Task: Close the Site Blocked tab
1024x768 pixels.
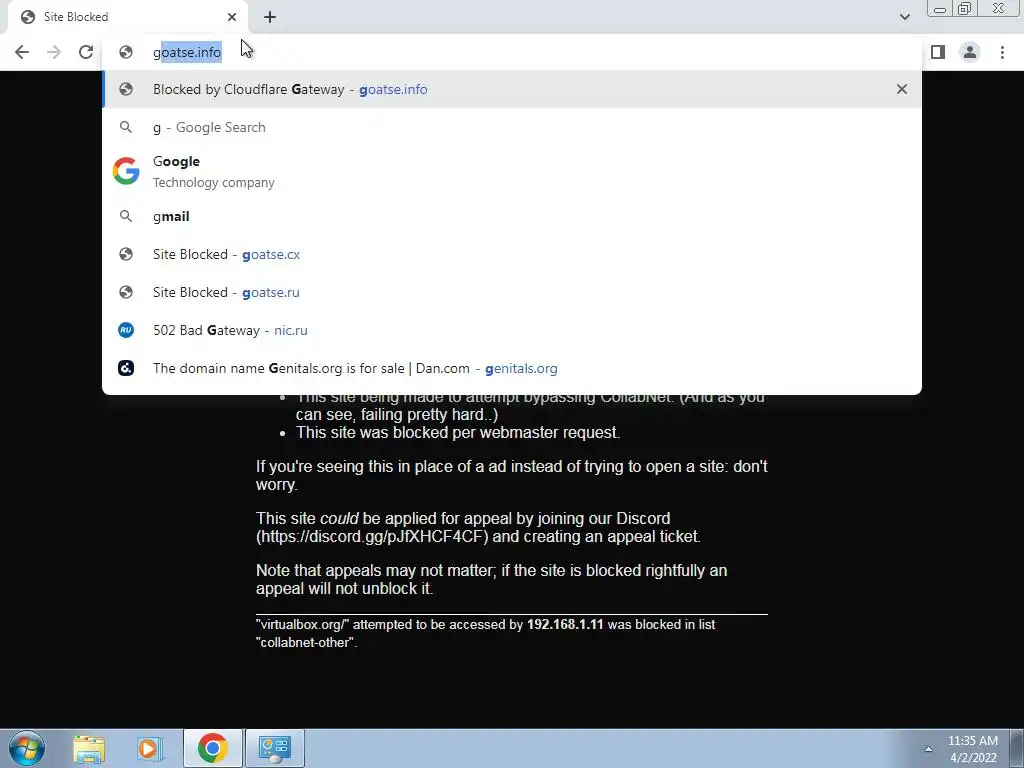Action: point(232,17)
